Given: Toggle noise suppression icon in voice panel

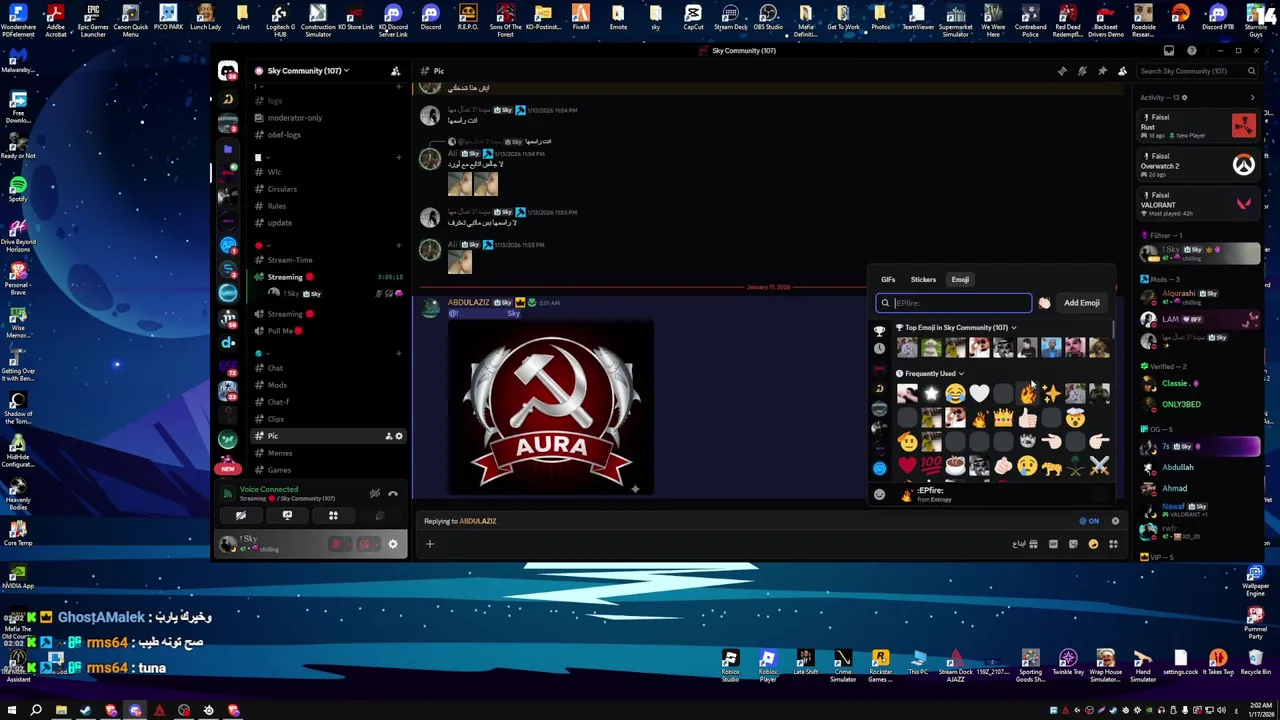Looking at the screenshot, I should point(374,493).
